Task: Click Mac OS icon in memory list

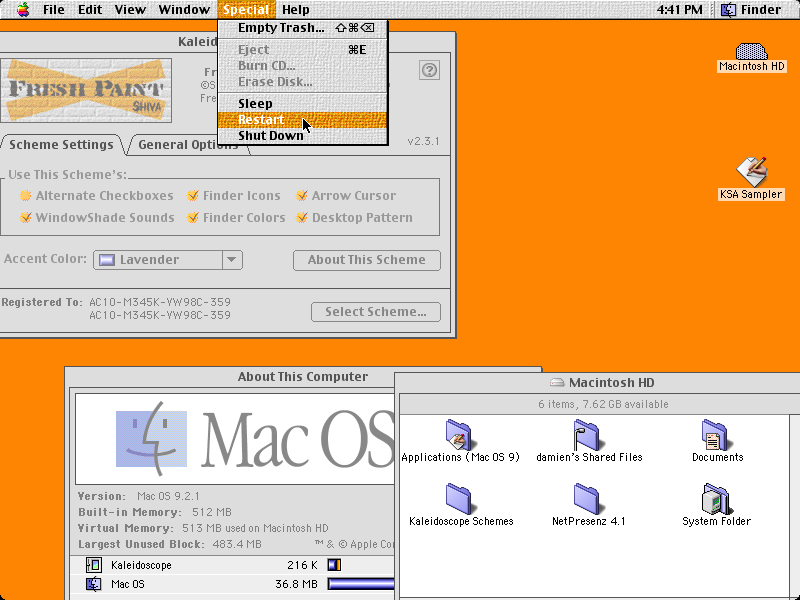Action: tap(94, 584)
